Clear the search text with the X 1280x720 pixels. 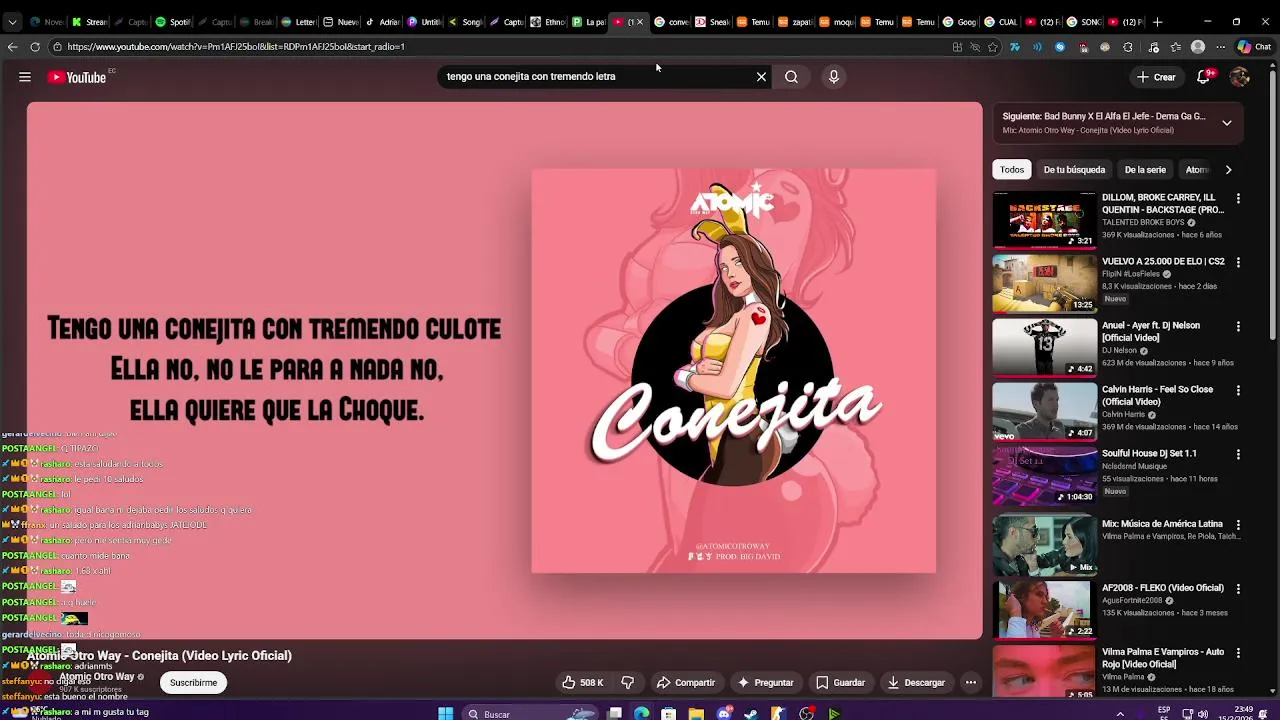(761, 77)
